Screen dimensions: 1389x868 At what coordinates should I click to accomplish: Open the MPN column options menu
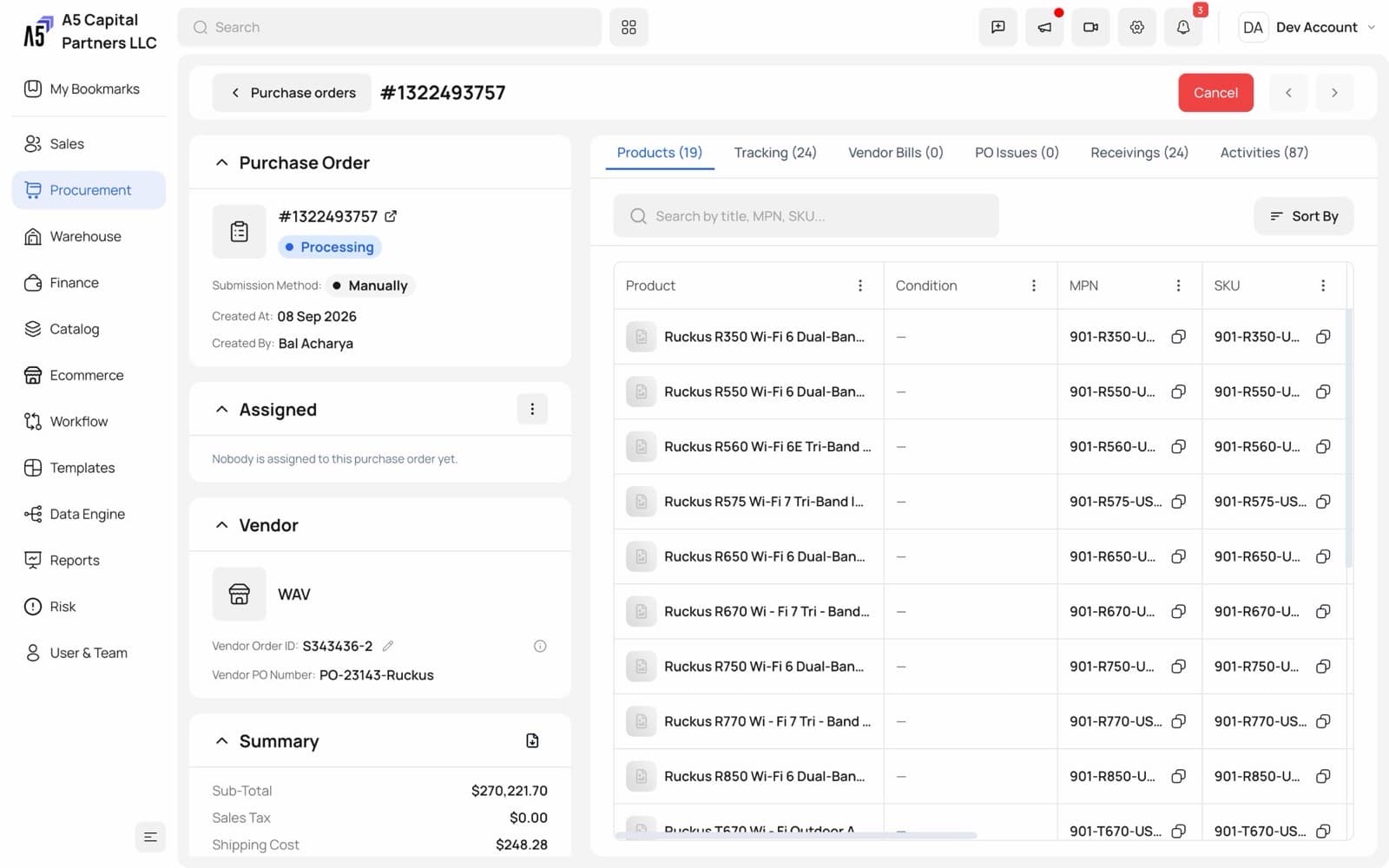(x=1178, y=286)
